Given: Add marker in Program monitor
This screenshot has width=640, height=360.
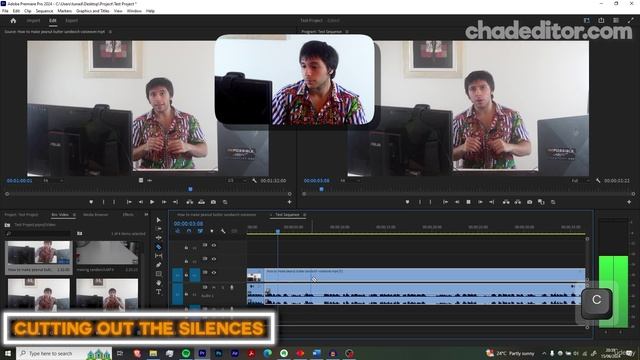Looking at the screenshot, I should [407, 202].
